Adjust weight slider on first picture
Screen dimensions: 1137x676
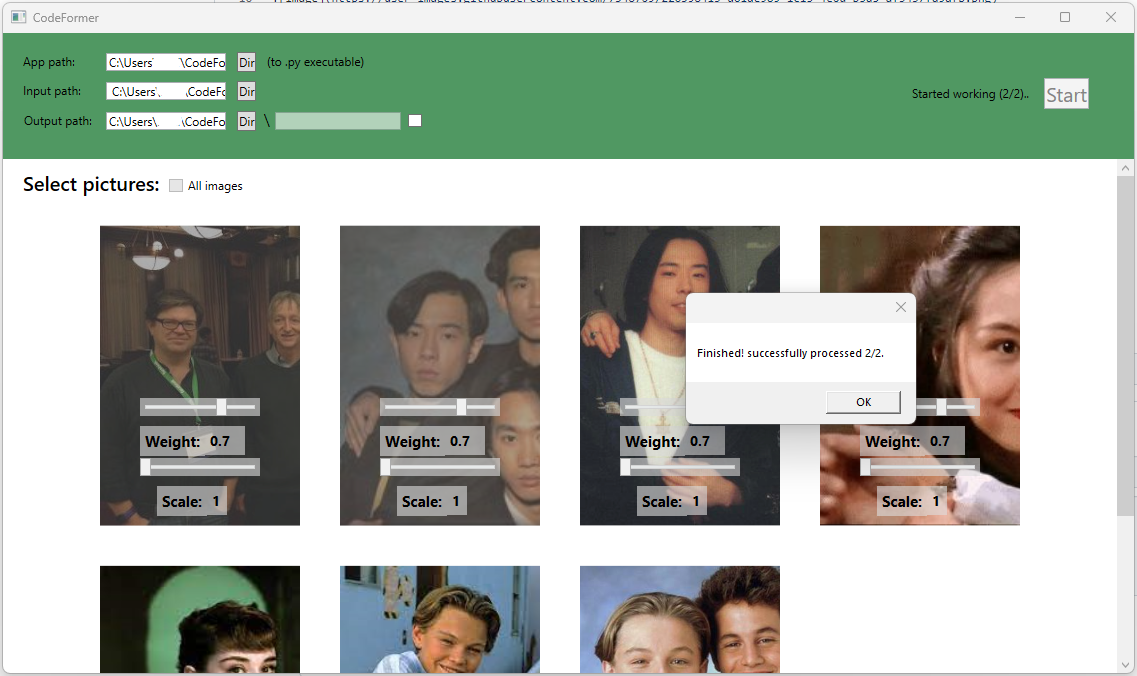pos(199,407)
